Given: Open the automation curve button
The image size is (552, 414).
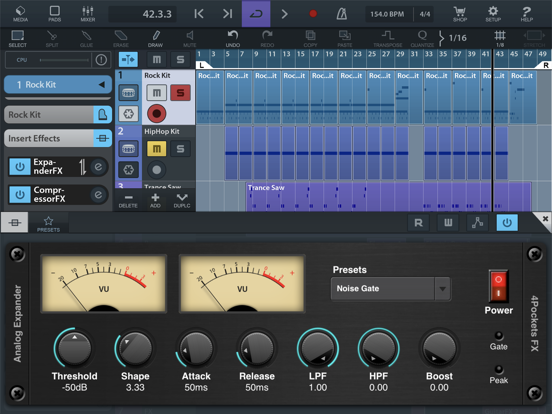Looking at the screenshot, I should point(477,222).
